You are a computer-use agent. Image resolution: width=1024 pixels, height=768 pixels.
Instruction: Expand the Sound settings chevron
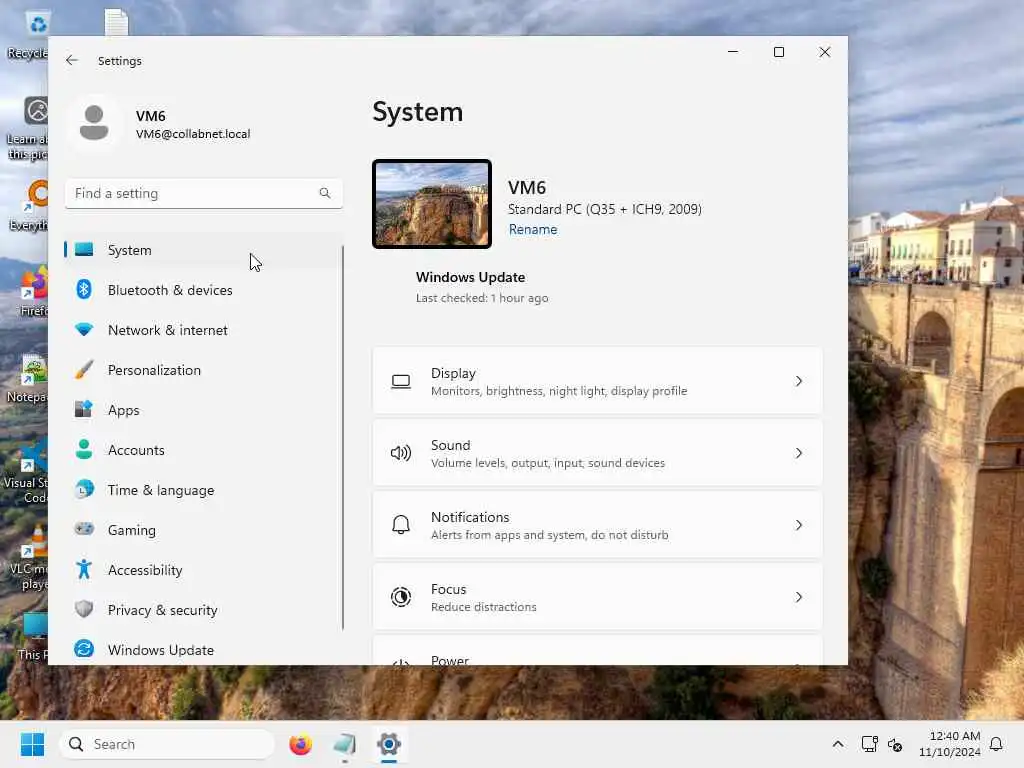pos(799,453)
